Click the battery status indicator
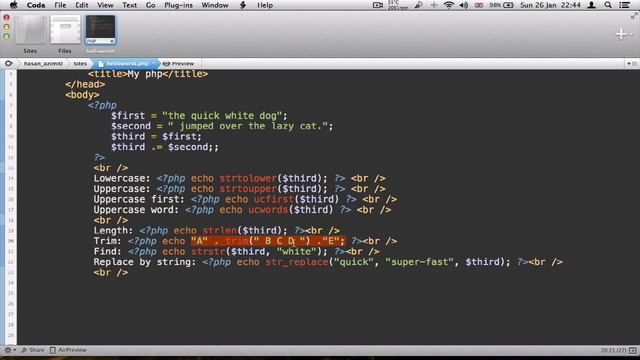 (x=501, y=5)
